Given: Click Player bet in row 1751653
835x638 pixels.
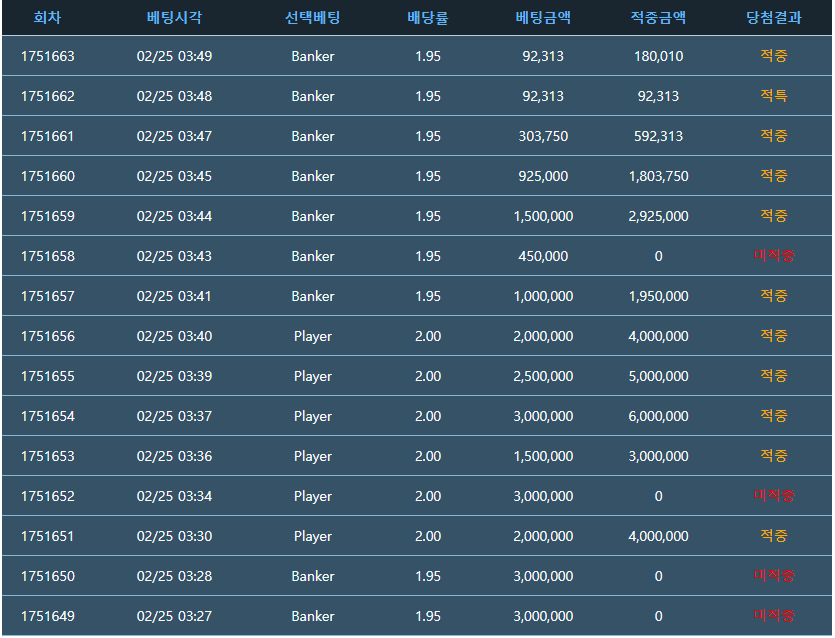Looking at the screenshot, I should (313, 456).
